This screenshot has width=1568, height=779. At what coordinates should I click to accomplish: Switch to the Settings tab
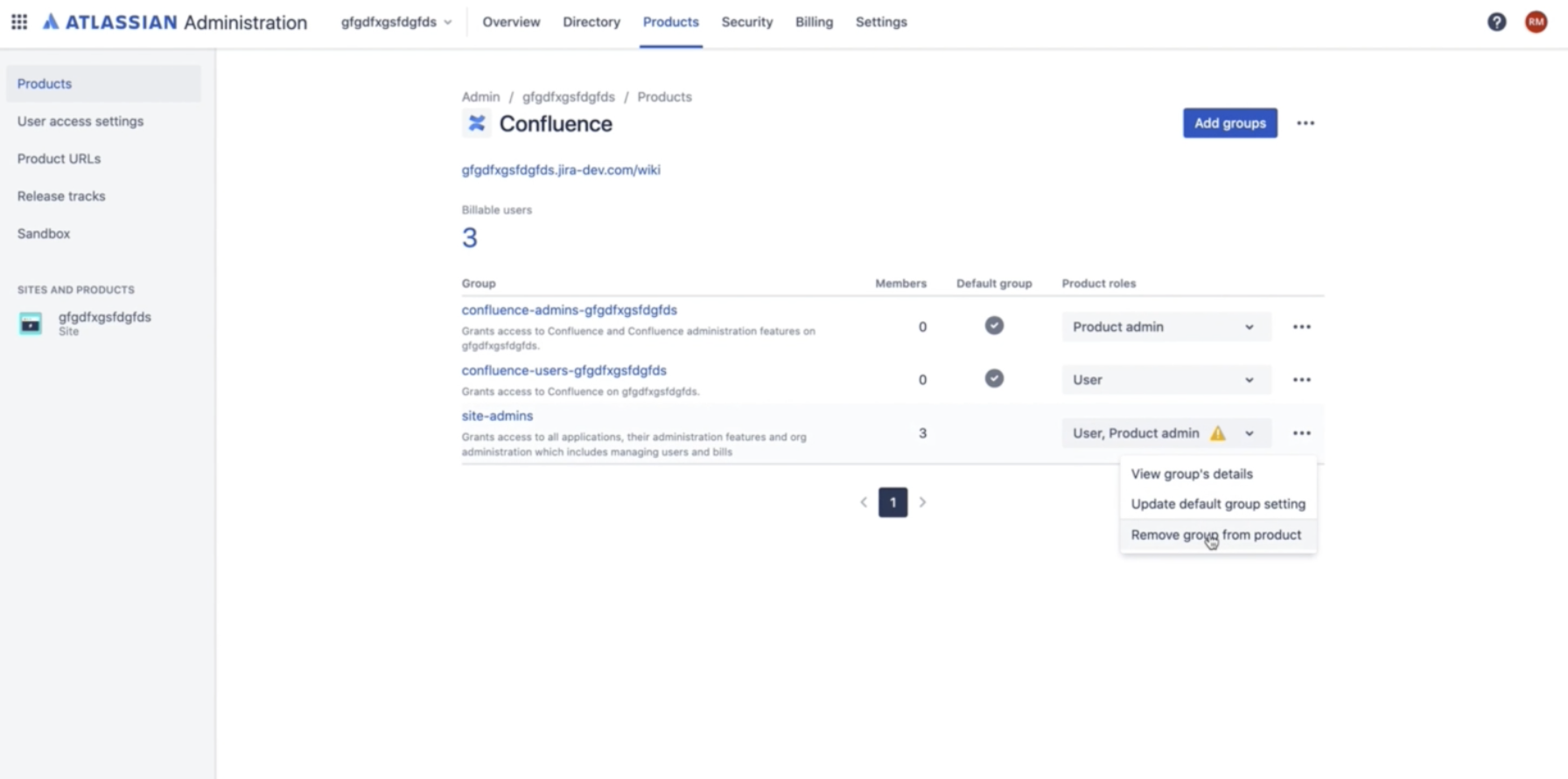(x=881, y=22)
